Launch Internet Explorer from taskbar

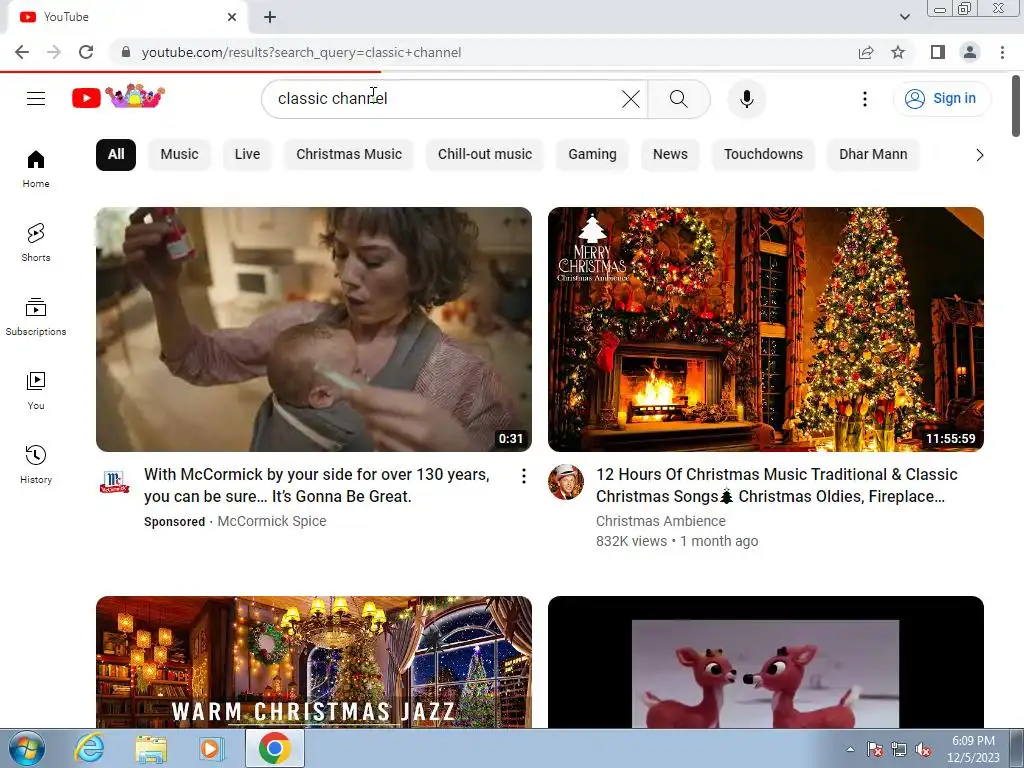[x=89, y=748]
